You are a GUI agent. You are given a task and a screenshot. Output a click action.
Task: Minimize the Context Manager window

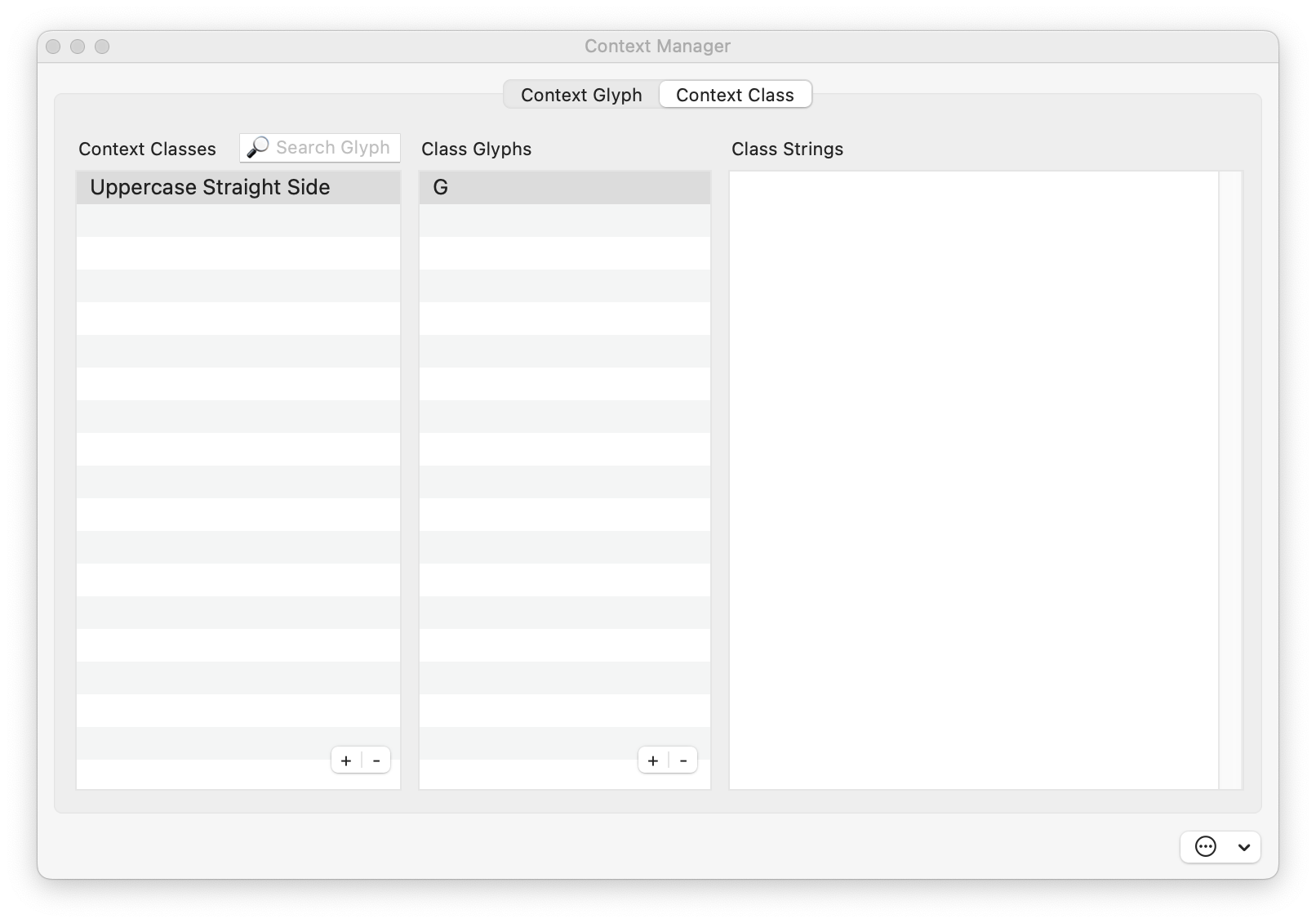point(78,47)
